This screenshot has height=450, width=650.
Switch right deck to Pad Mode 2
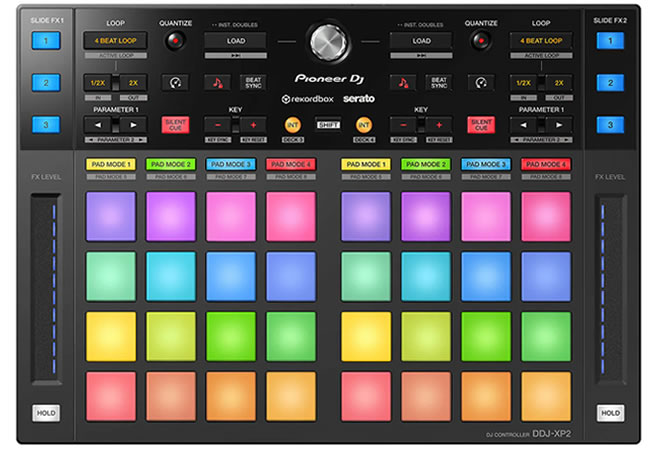426,165
